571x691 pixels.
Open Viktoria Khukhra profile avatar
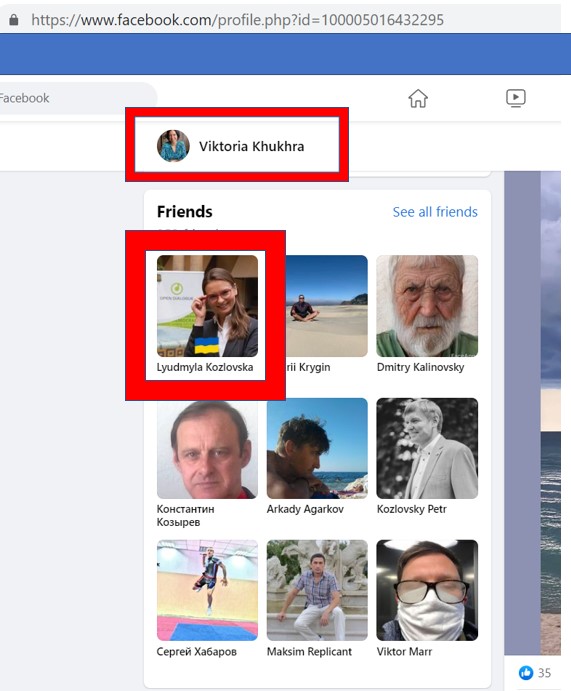tap(173, 146)
